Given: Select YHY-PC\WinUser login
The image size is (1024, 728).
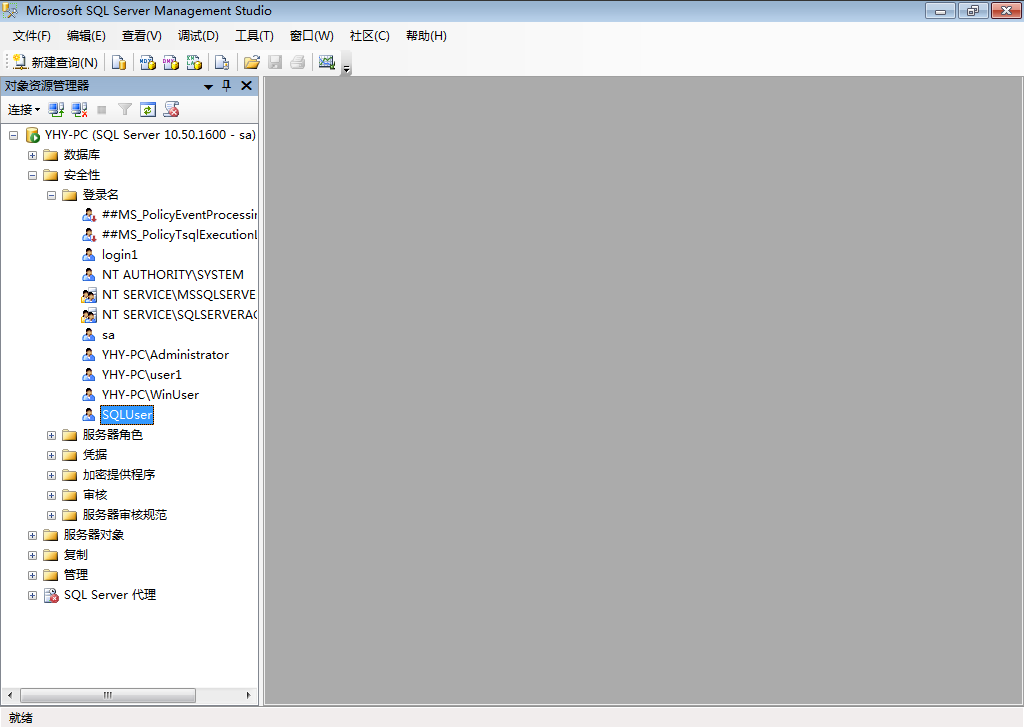Looking at the screenshot, I should (150, 395).
